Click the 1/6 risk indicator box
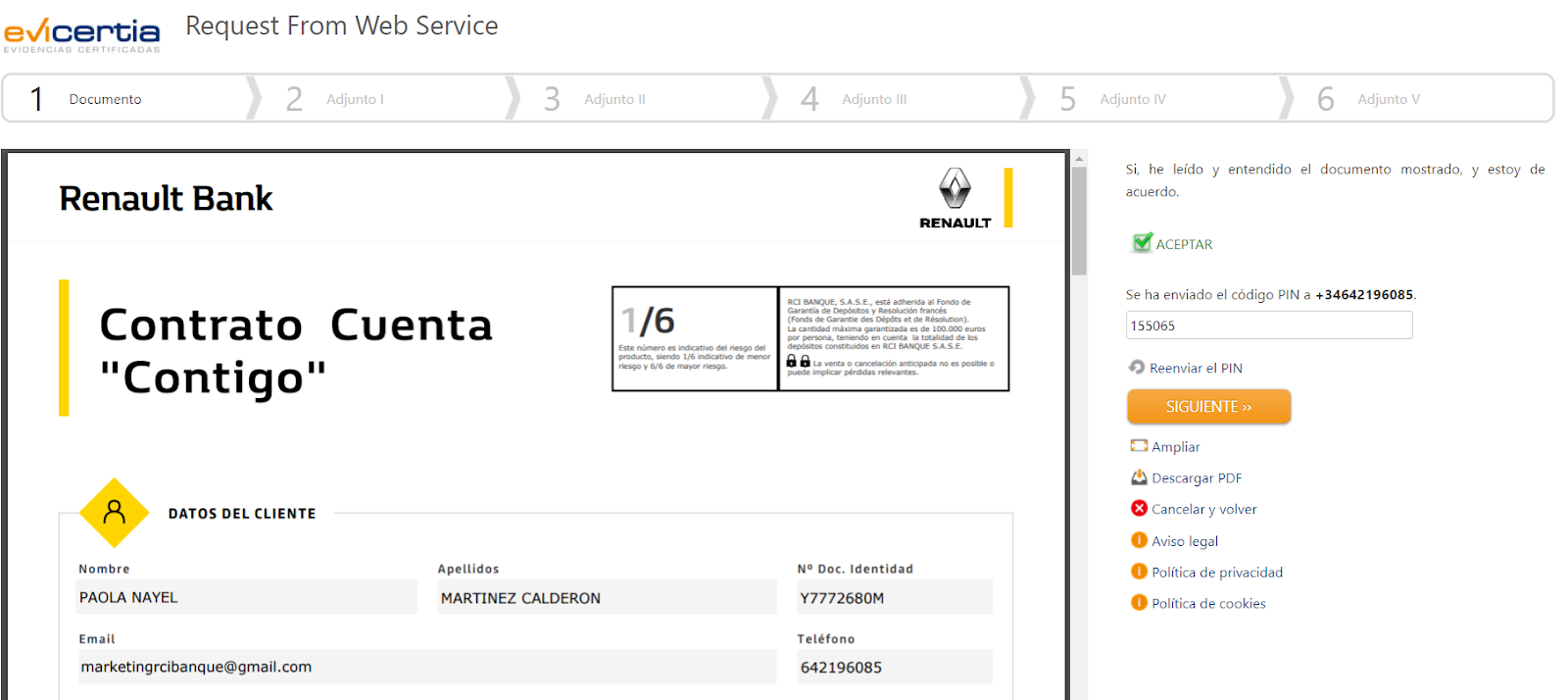1568x700 pixels. (x=695, y=338)
